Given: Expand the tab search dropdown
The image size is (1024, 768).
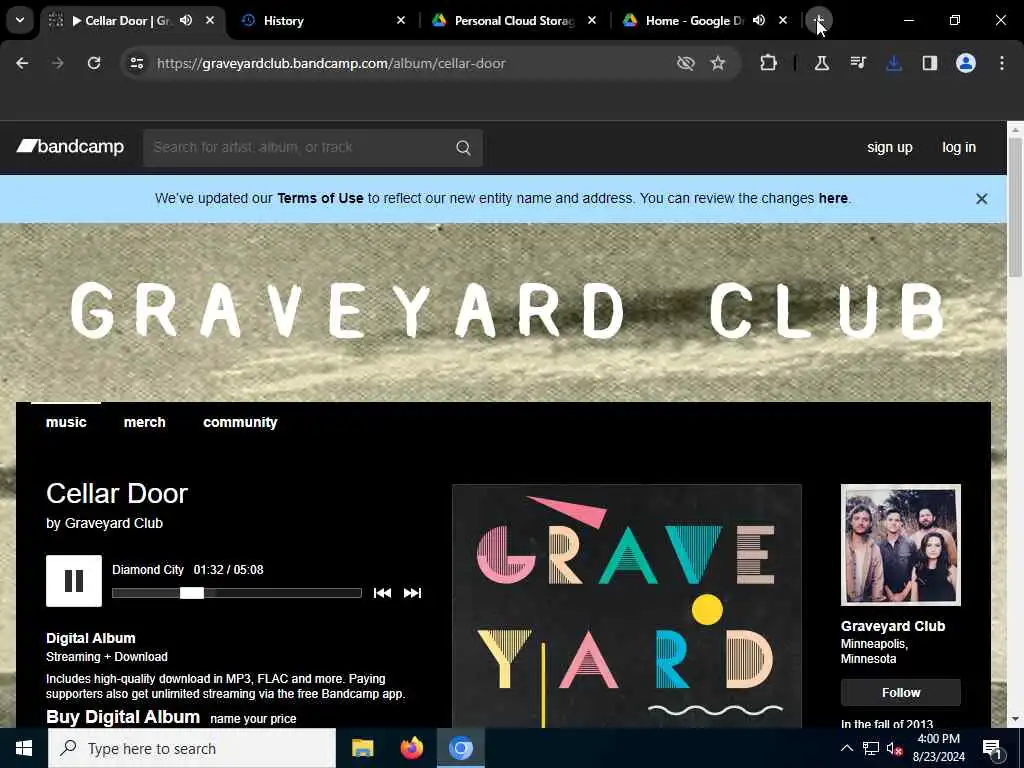Looking at the screenshot, I should point(20,20).
